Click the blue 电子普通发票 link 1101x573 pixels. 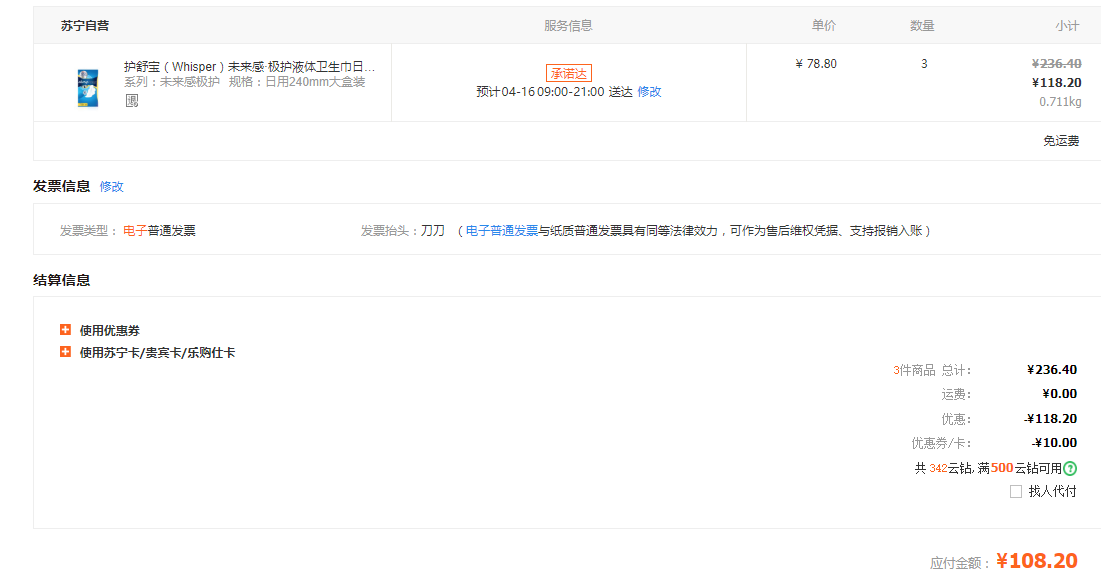pos(502,230)
